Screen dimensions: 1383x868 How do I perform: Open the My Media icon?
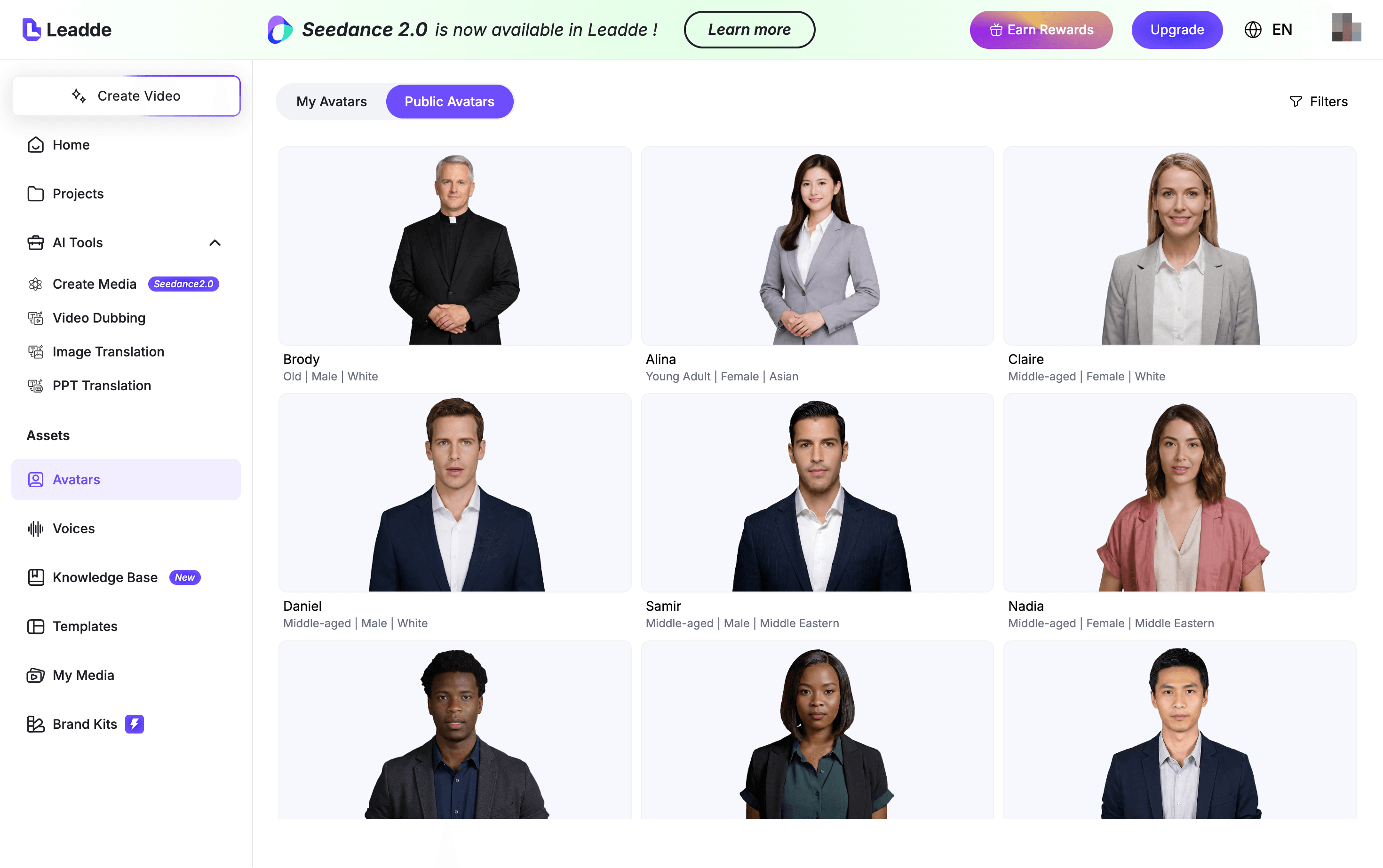pyautogui.click(x=36, y=675)
